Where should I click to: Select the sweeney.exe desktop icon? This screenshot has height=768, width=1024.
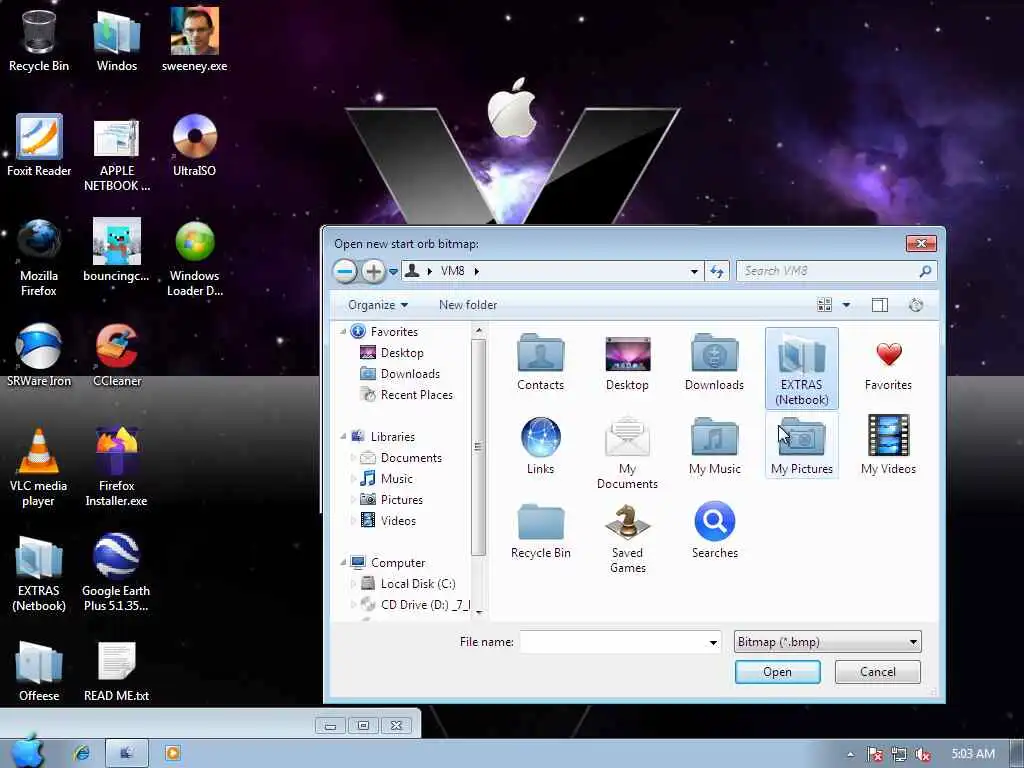[x=195, y=40]
